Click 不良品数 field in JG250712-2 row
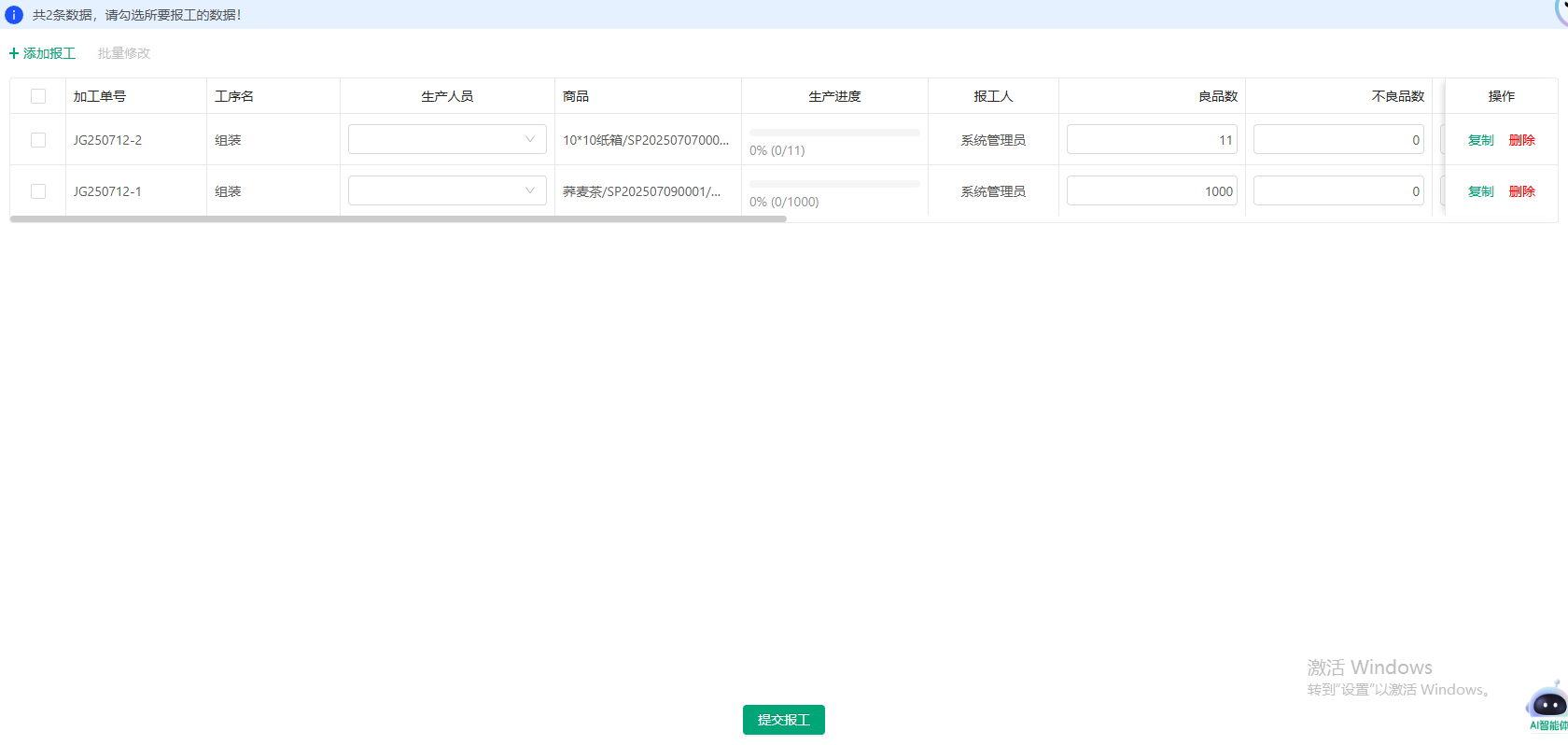Image resolution: width=1568 pixels, height=745 pixels. pyautogui.click(x=1338, y=139)
